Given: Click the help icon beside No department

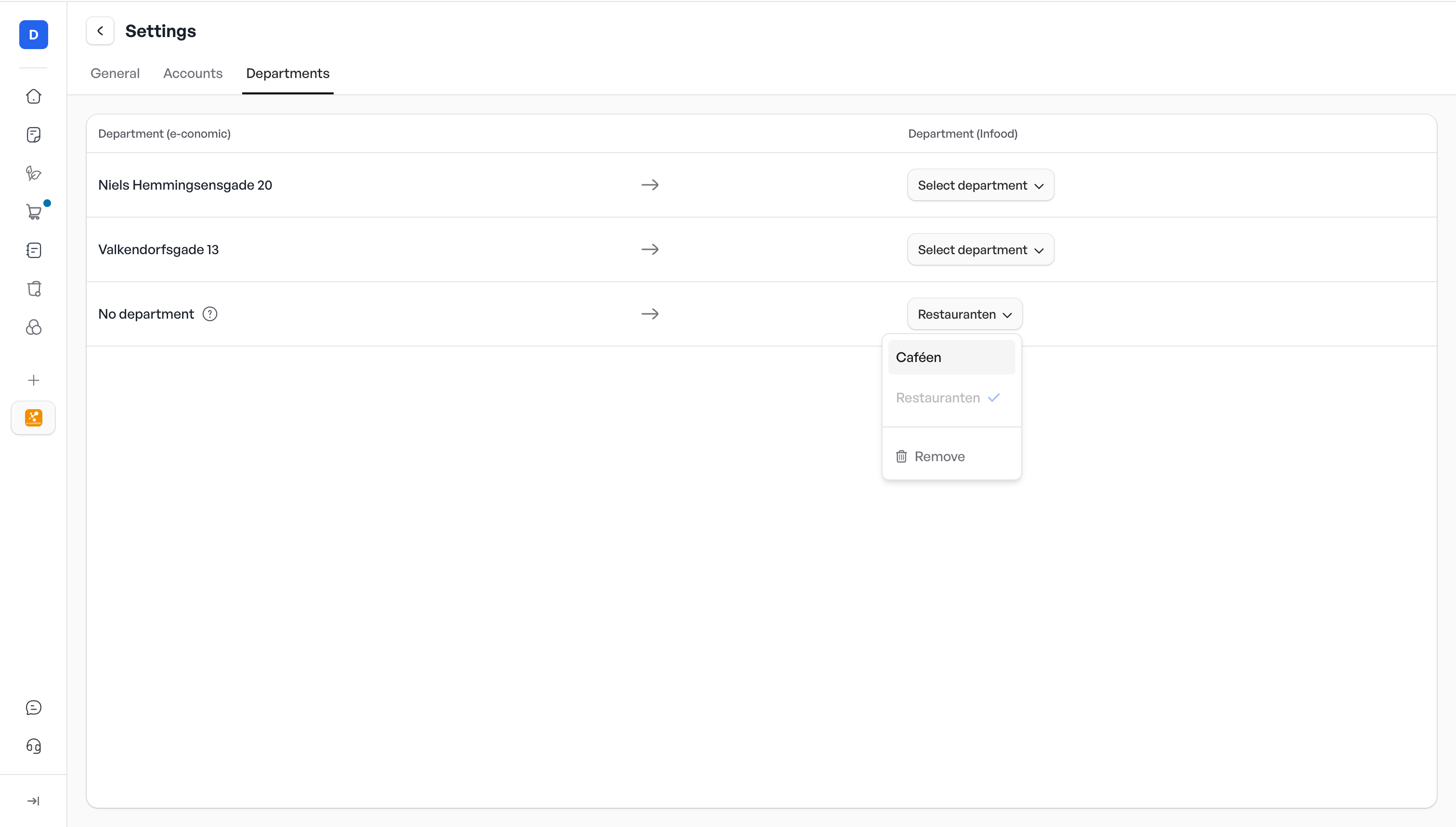Looking at the screenshot, I should [209, 314].
